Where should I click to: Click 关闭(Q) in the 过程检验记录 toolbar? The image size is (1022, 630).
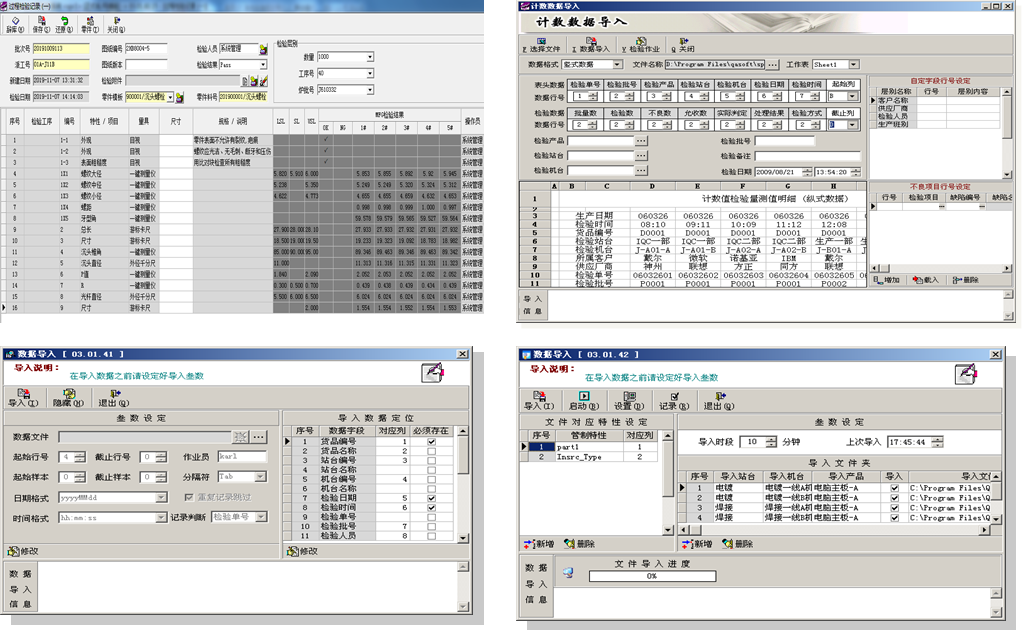click(x=116, y=25)
